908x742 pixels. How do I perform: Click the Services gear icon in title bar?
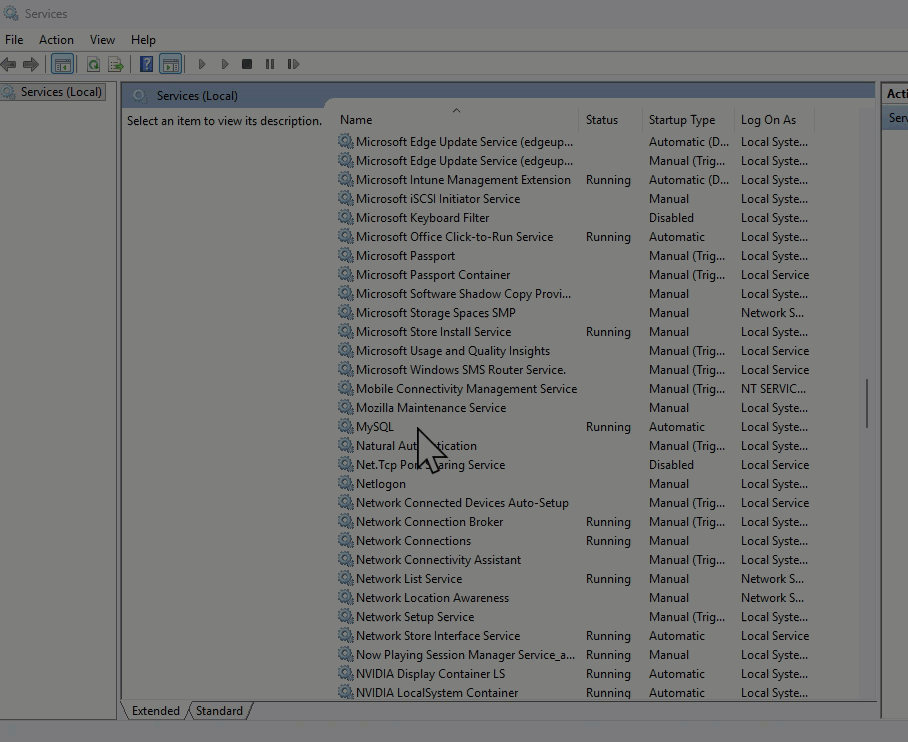(11, 13)
